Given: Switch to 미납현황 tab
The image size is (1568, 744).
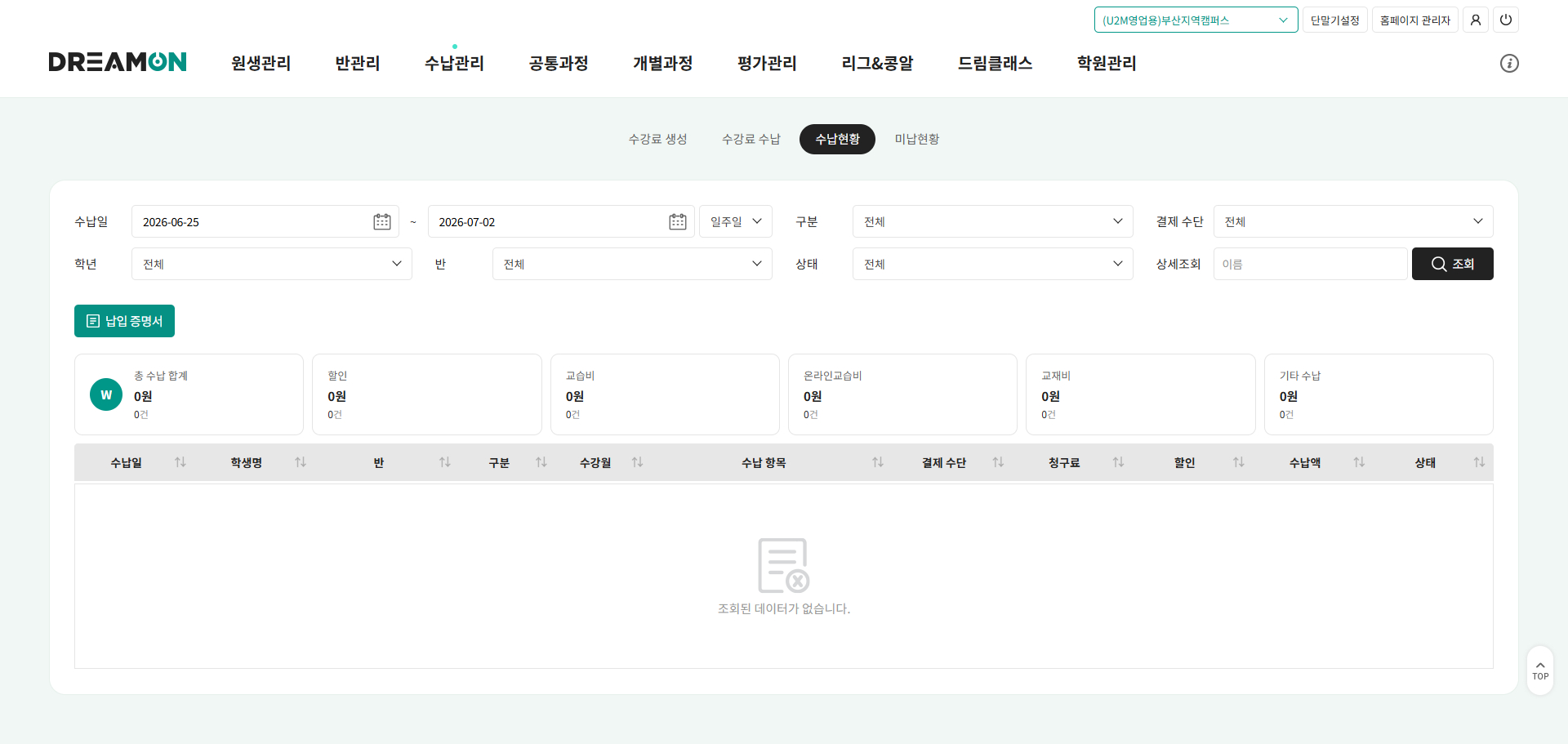Looking at the screenshot, I should [916, 139].
